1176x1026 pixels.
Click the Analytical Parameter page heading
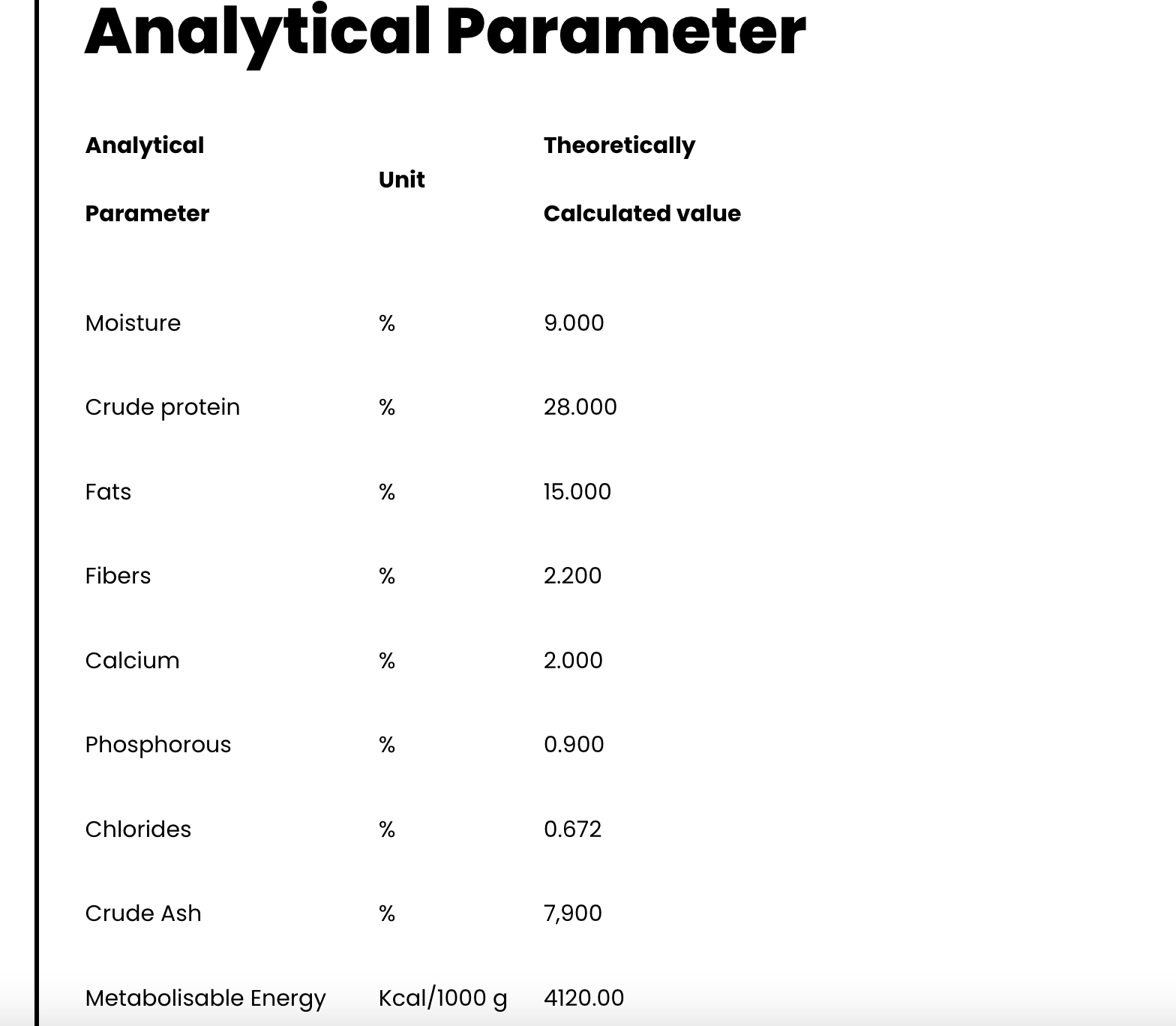tap(445, 33)
